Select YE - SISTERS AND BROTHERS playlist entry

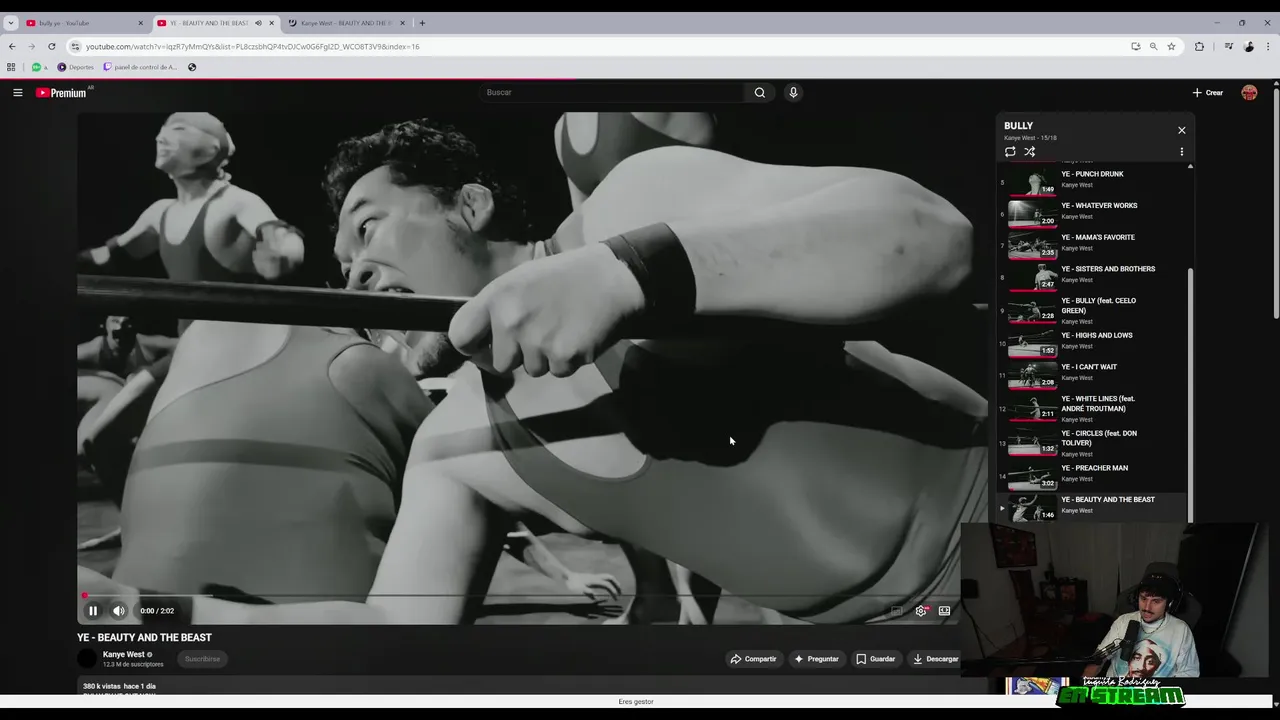point(1092,276)
